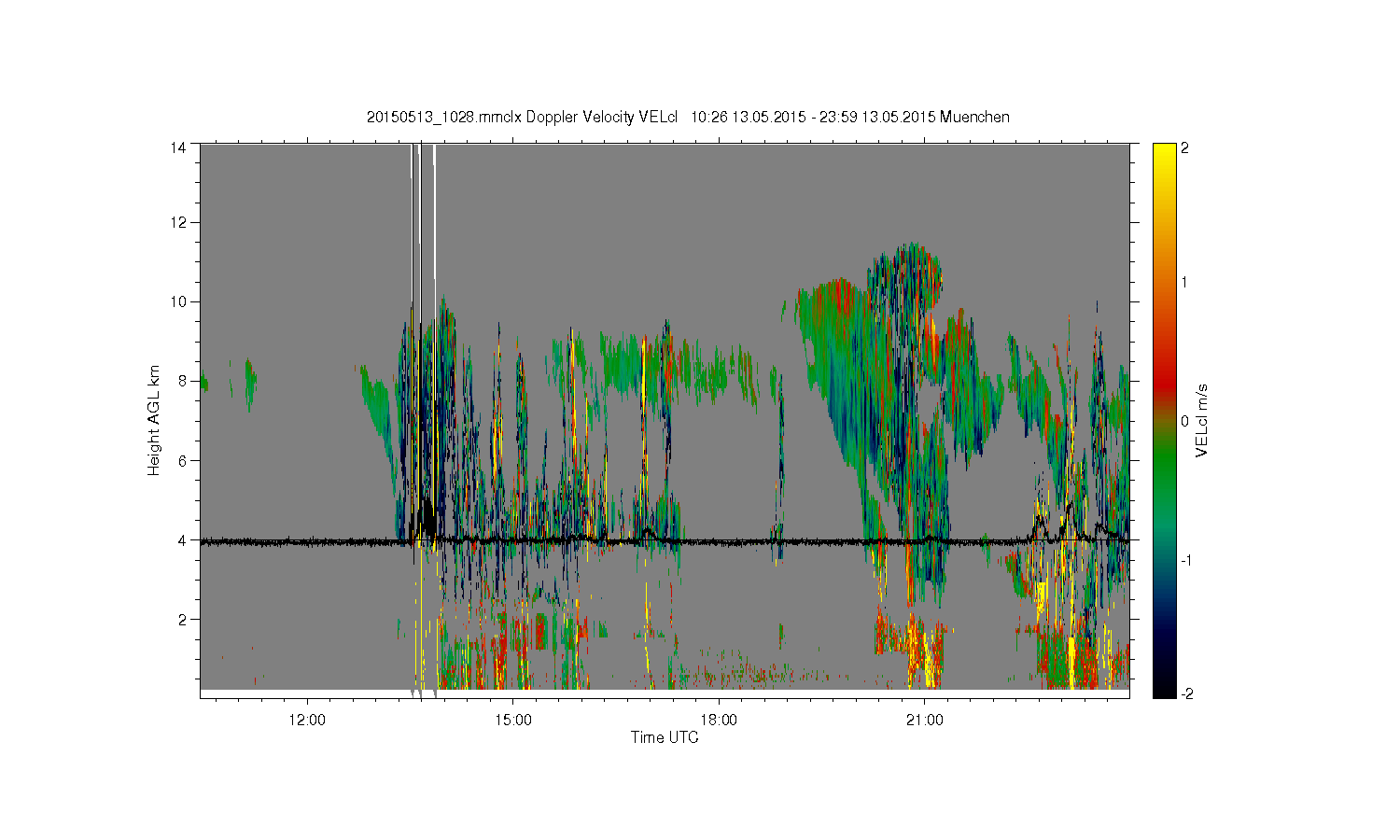The image size is (1400, 840).
Task: Click the round cloud top near 11 km
Action: click(x=905, y=271)
